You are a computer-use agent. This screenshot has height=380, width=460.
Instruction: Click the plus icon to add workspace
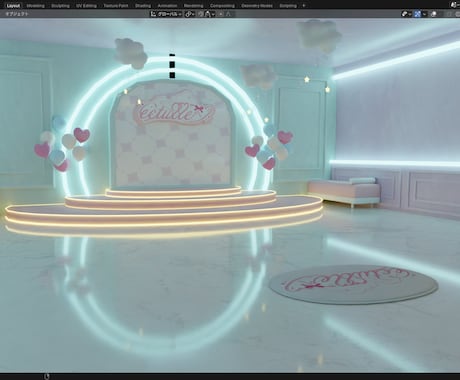[304, 5]
